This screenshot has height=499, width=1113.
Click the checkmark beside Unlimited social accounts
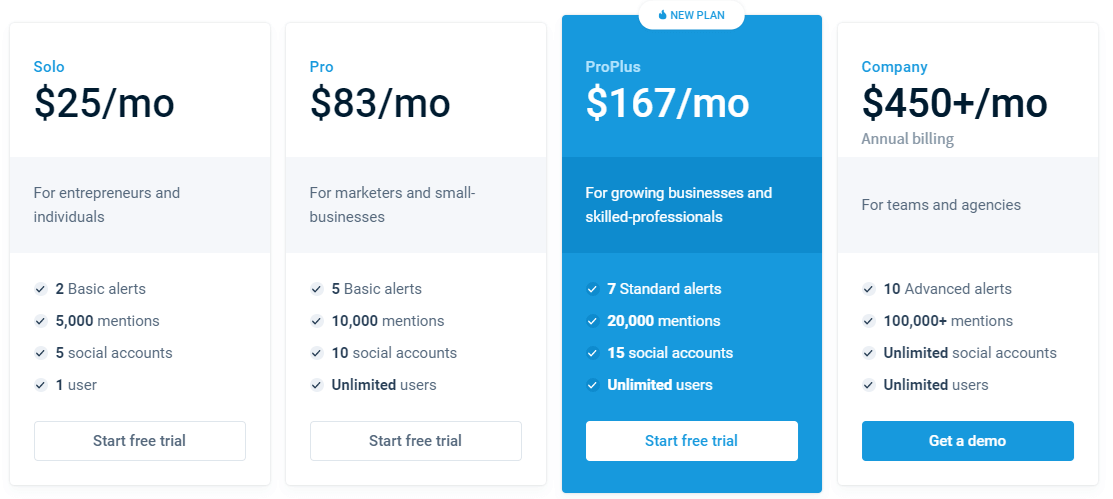pos(868,353)
